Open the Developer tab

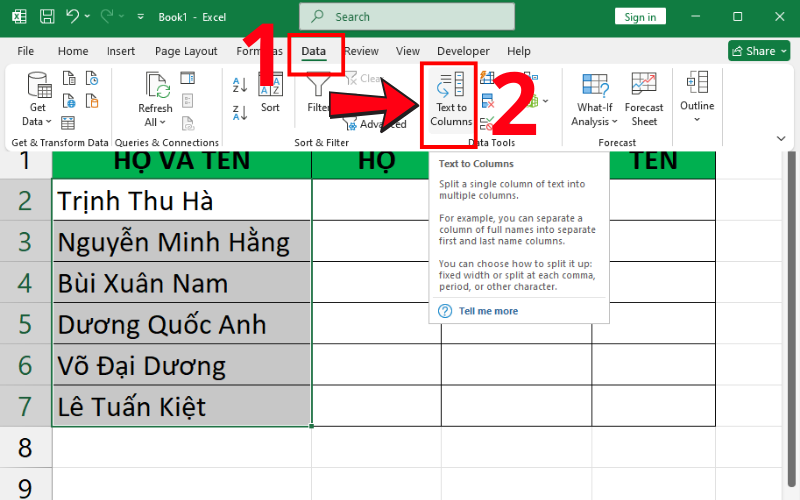(x=463, y=51)
